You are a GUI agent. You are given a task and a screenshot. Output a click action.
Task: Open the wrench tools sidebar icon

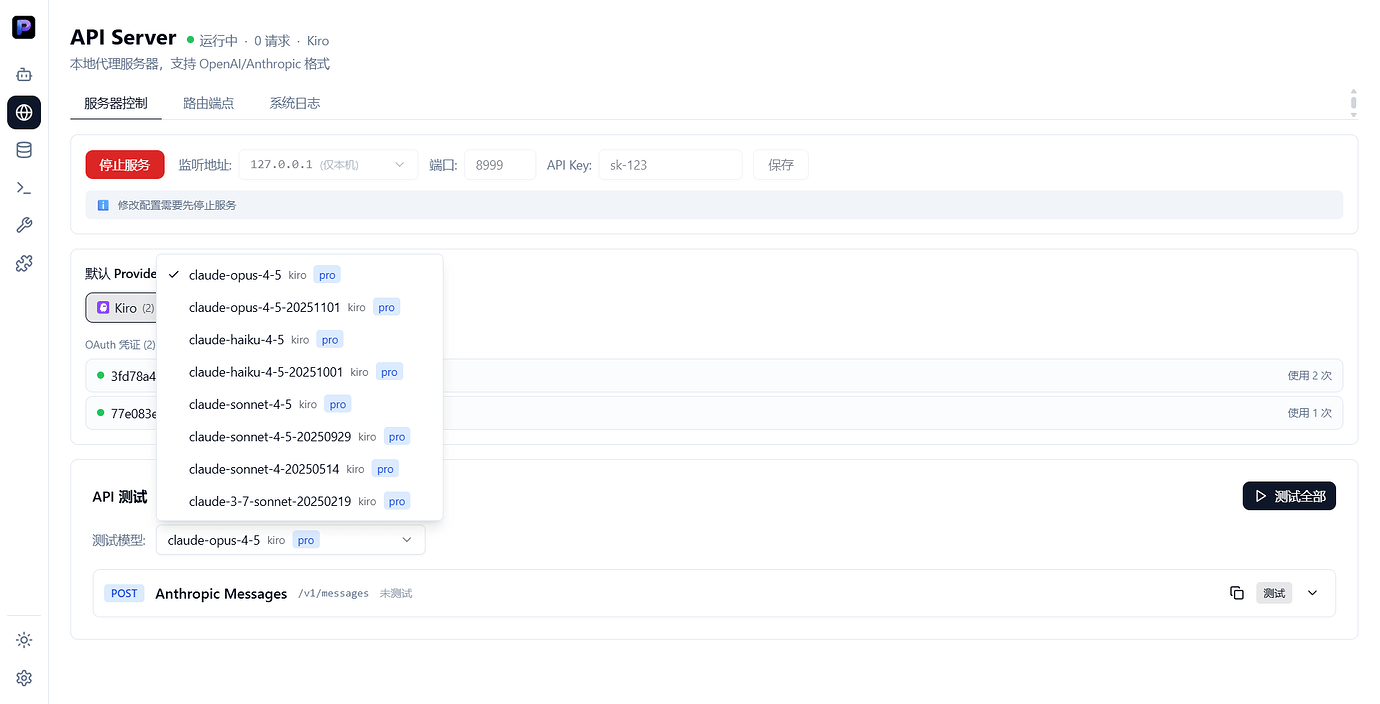pyautogui.click(x=24, y=226)
